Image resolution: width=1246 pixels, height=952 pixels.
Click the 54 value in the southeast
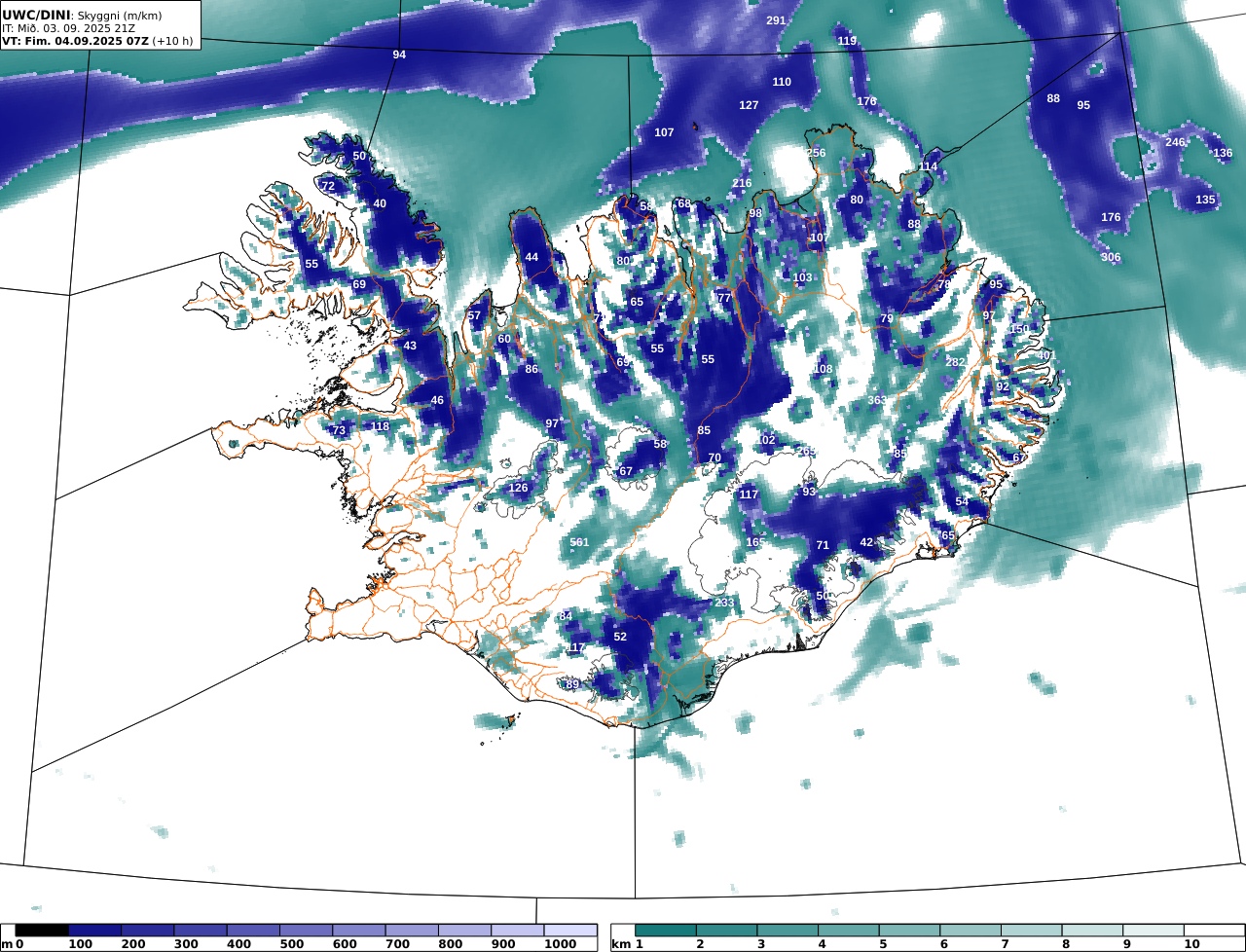point(962,501)
